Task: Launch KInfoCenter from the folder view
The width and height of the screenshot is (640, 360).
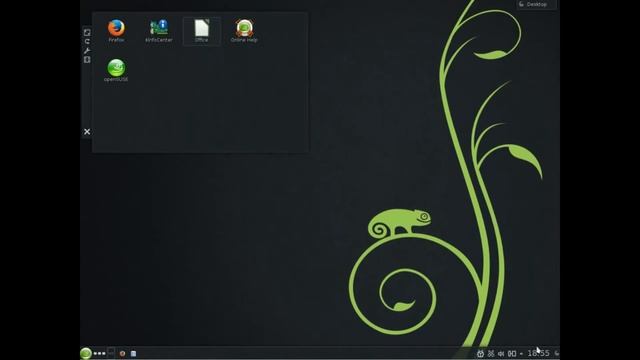Action: [159, 31]
